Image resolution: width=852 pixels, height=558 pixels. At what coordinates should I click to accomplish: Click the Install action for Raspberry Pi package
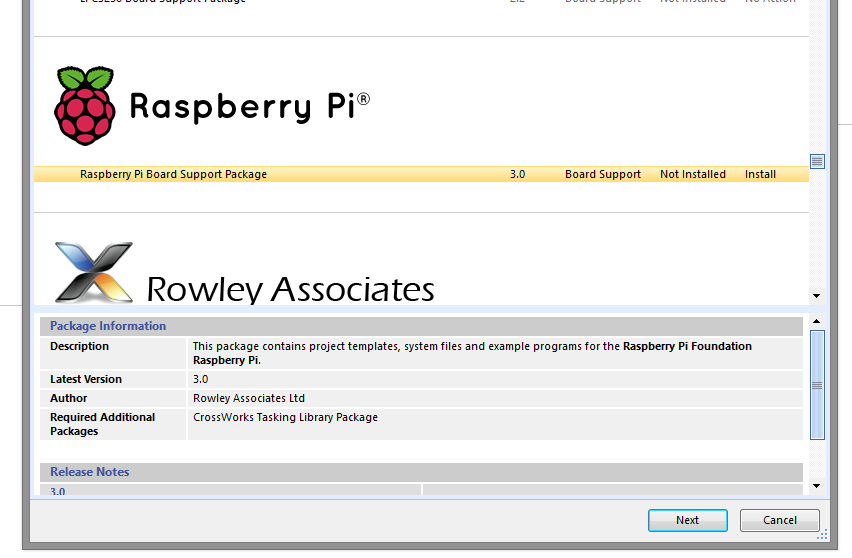click(x=760, y=174)
